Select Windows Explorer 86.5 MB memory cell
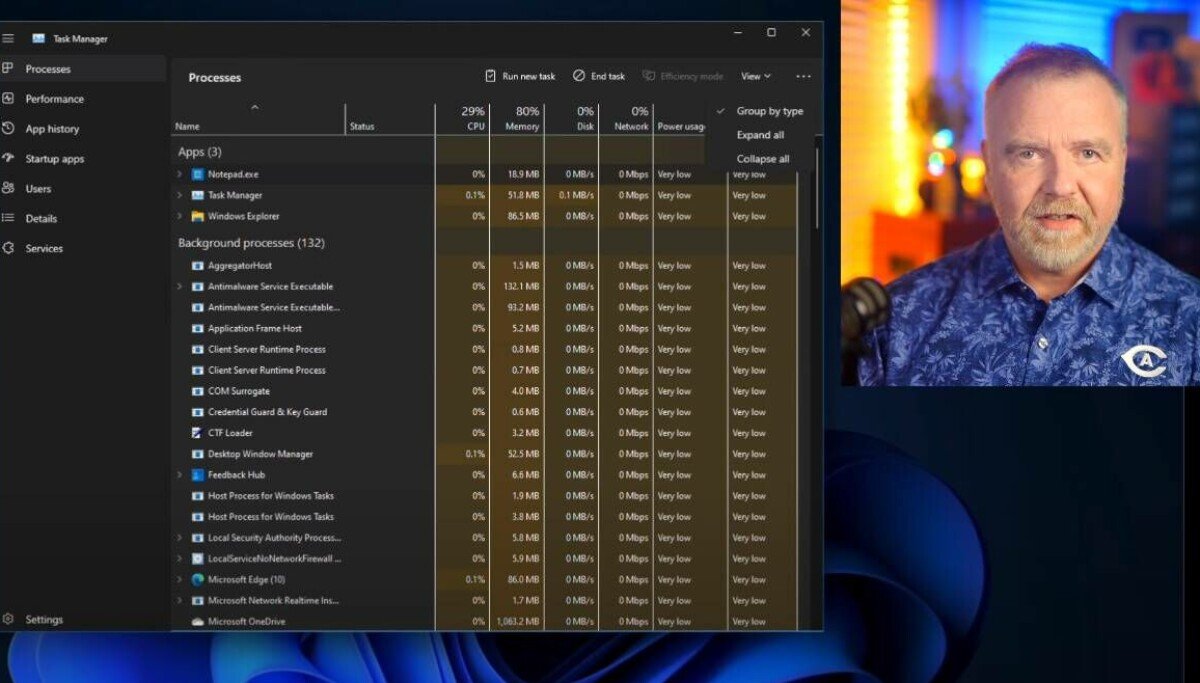Image resolution: width=1200 pixels, height=683 pixels. tap(517, 216)
